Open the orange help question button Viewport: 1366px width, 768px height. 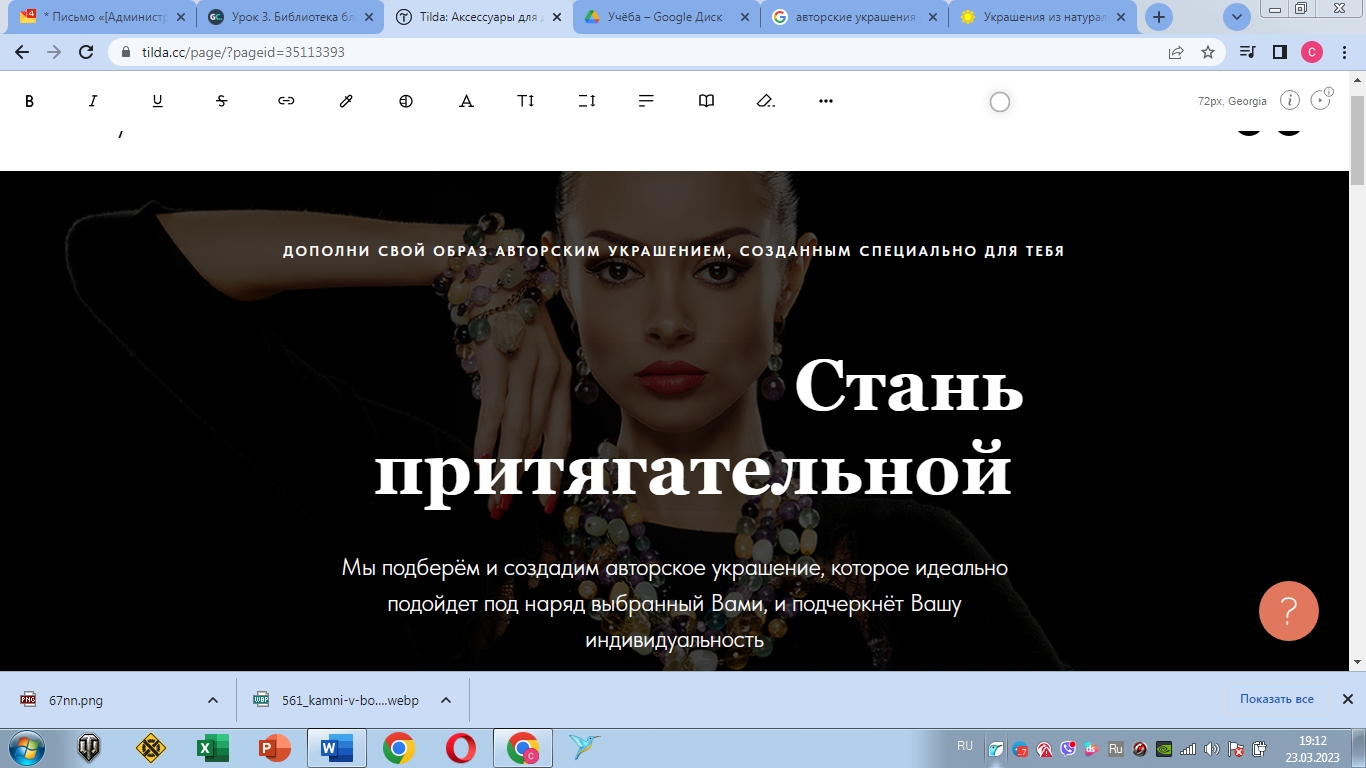(x=1289, y=611)
